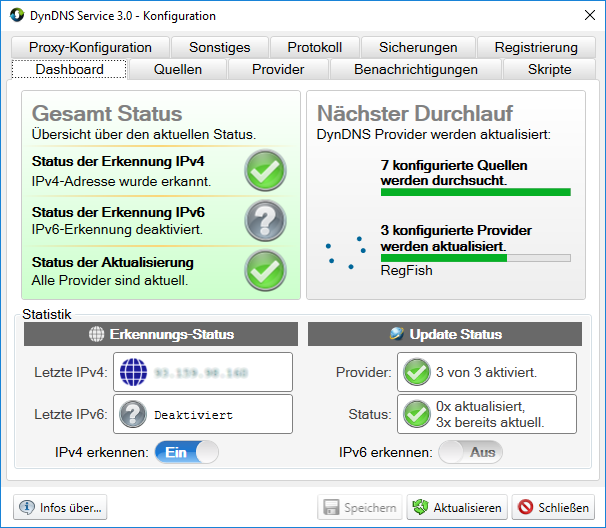Open the Proxy-Konfiguration tab
606x528 pixels.
pos(90,47)
